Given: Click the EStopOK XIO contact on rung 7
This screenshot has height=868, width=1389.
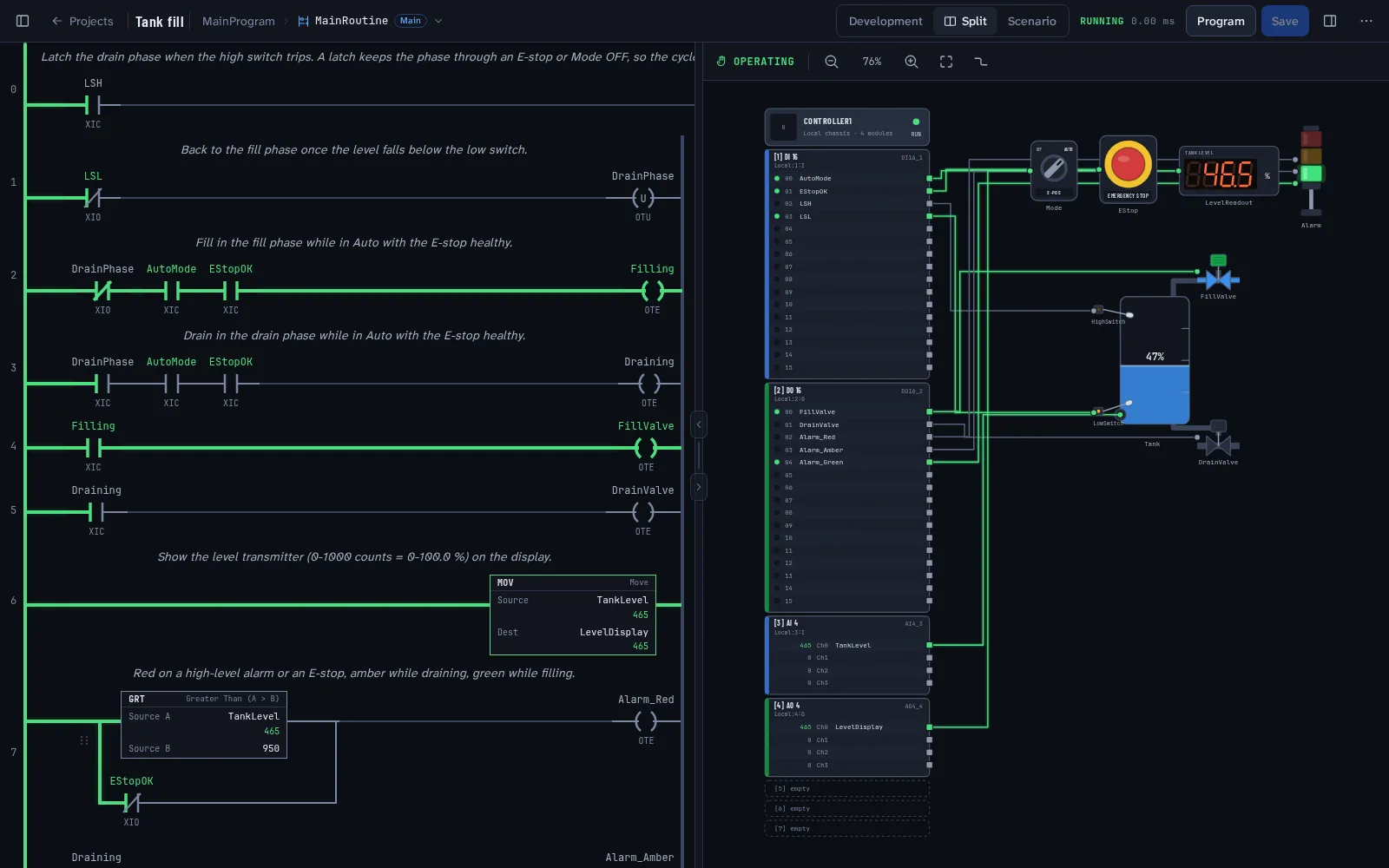Looking at the screenshot, I should [131, 803].
